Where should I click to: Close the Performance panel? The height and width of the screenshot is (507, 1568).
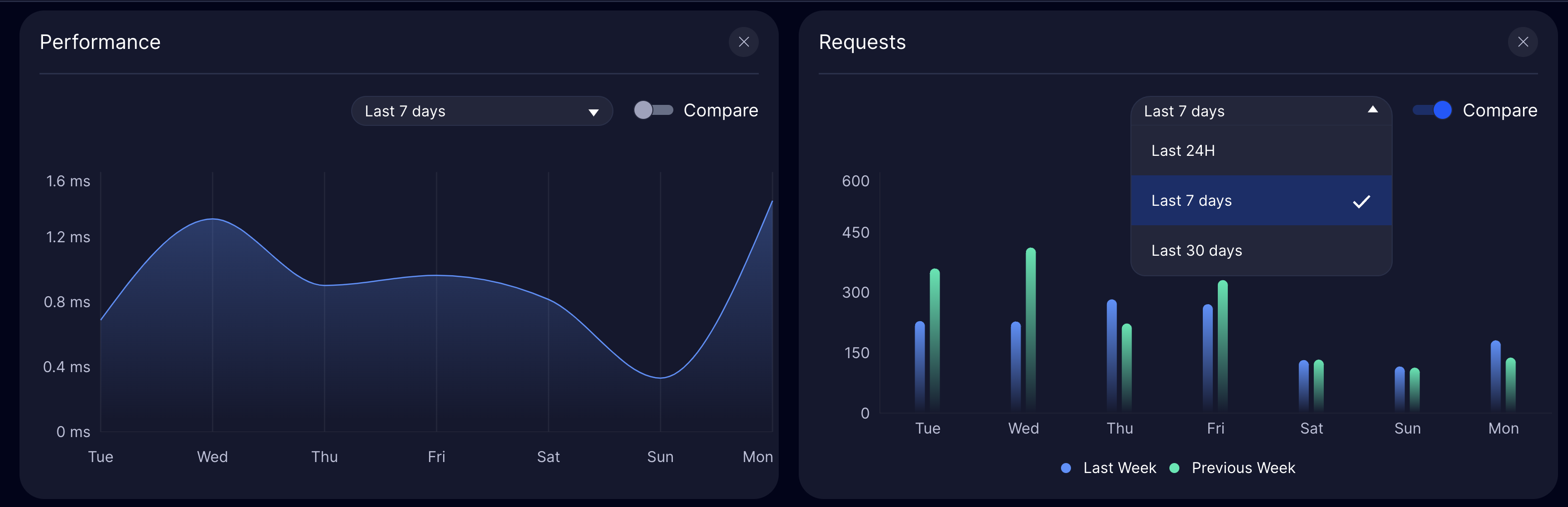pyautogui.click(x=743, y=42)
